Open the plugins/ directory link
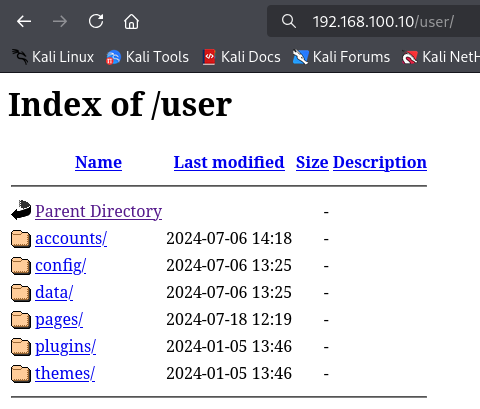 click(66, 347)
